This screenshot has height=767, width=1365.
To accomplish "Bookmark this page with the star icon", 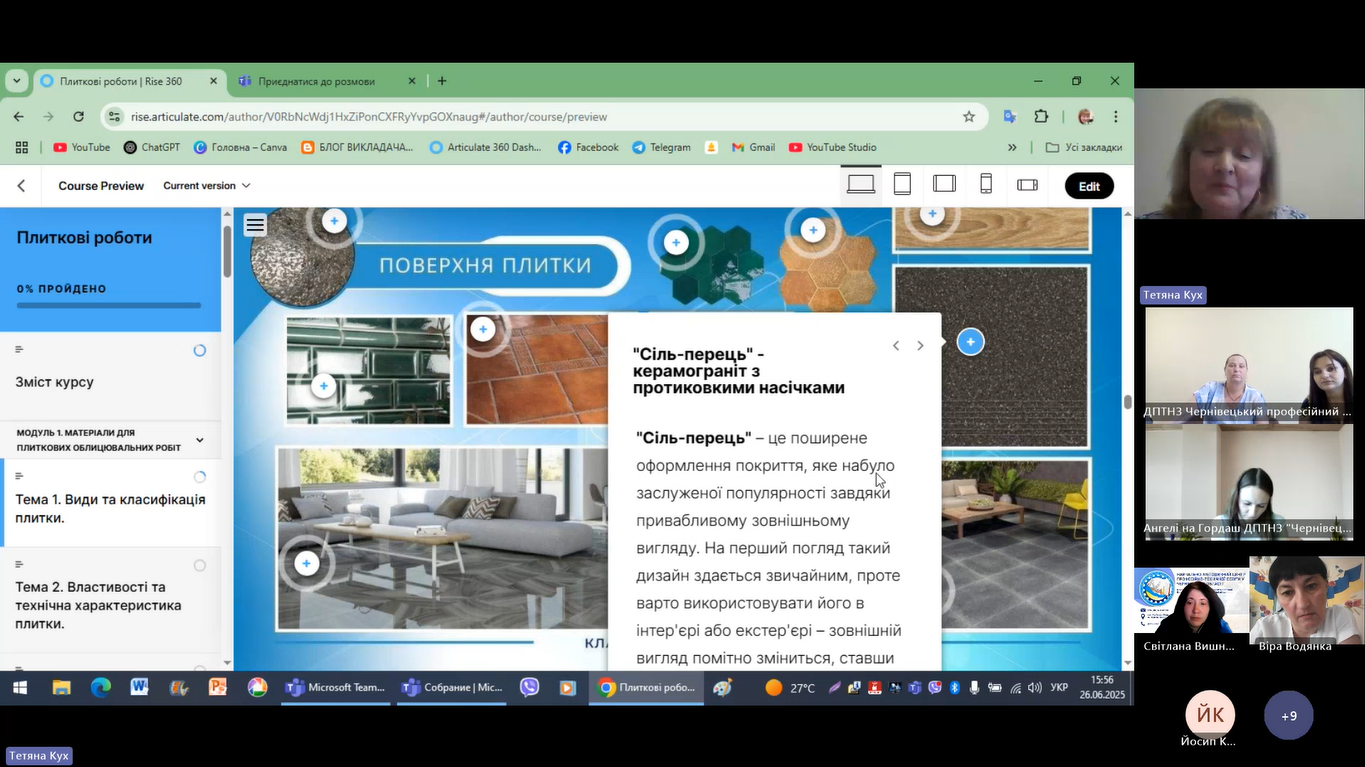I will 969,117.
